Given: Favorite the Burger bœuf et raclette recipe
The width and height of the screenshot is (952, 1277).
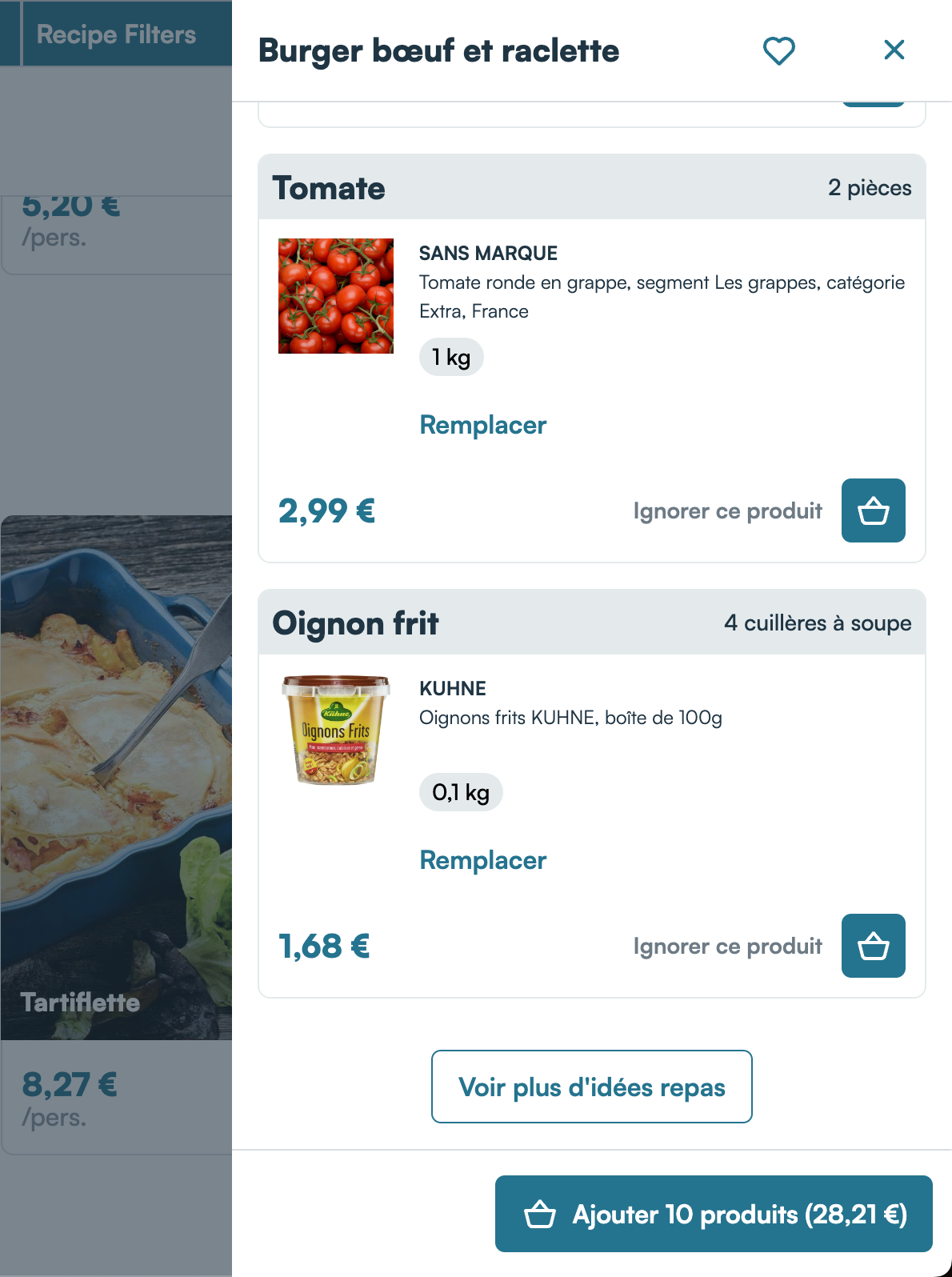Looking at the screenshot, I should tap(778, 51).
